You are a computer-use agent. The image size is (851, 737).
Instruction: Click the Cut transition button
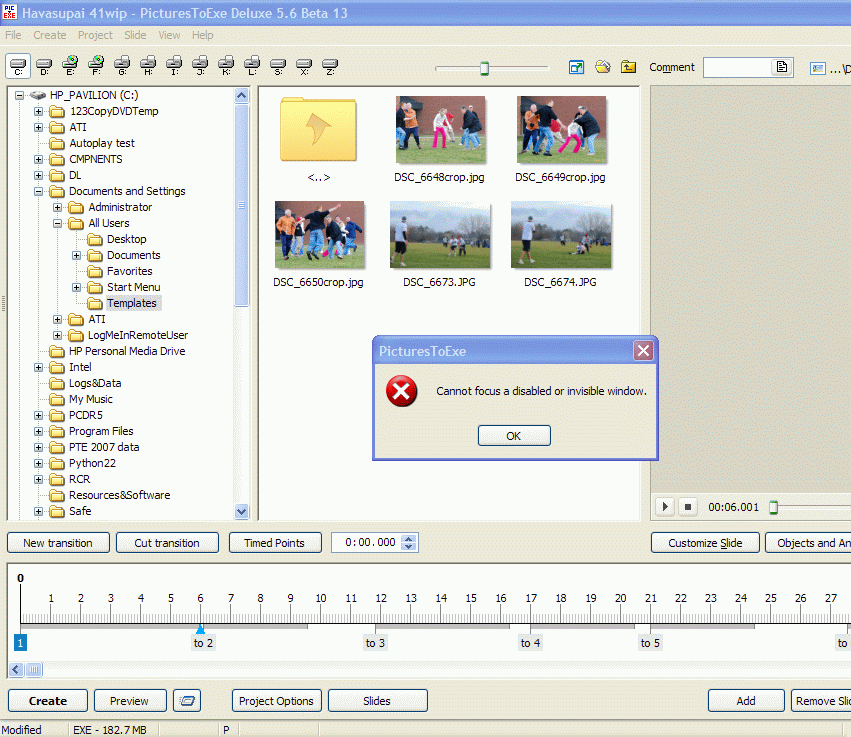click(167, 543)
